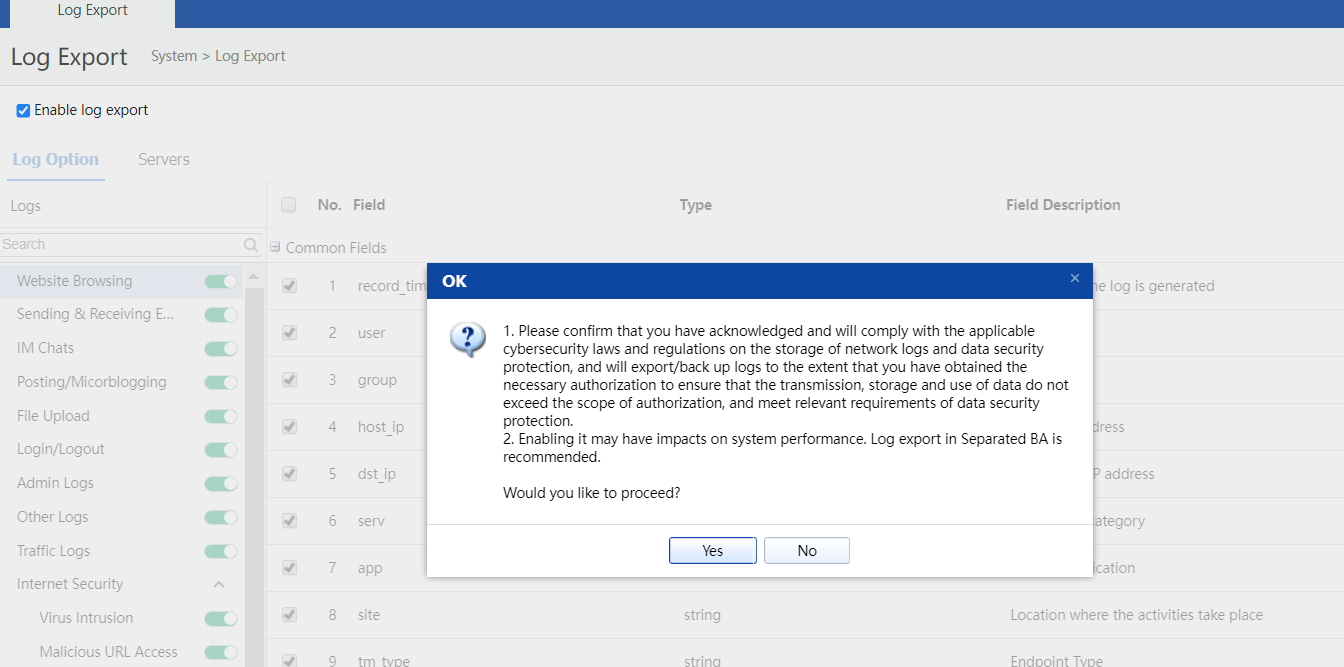Uncheck Enable log export checkbox

(x=23, y=111)
